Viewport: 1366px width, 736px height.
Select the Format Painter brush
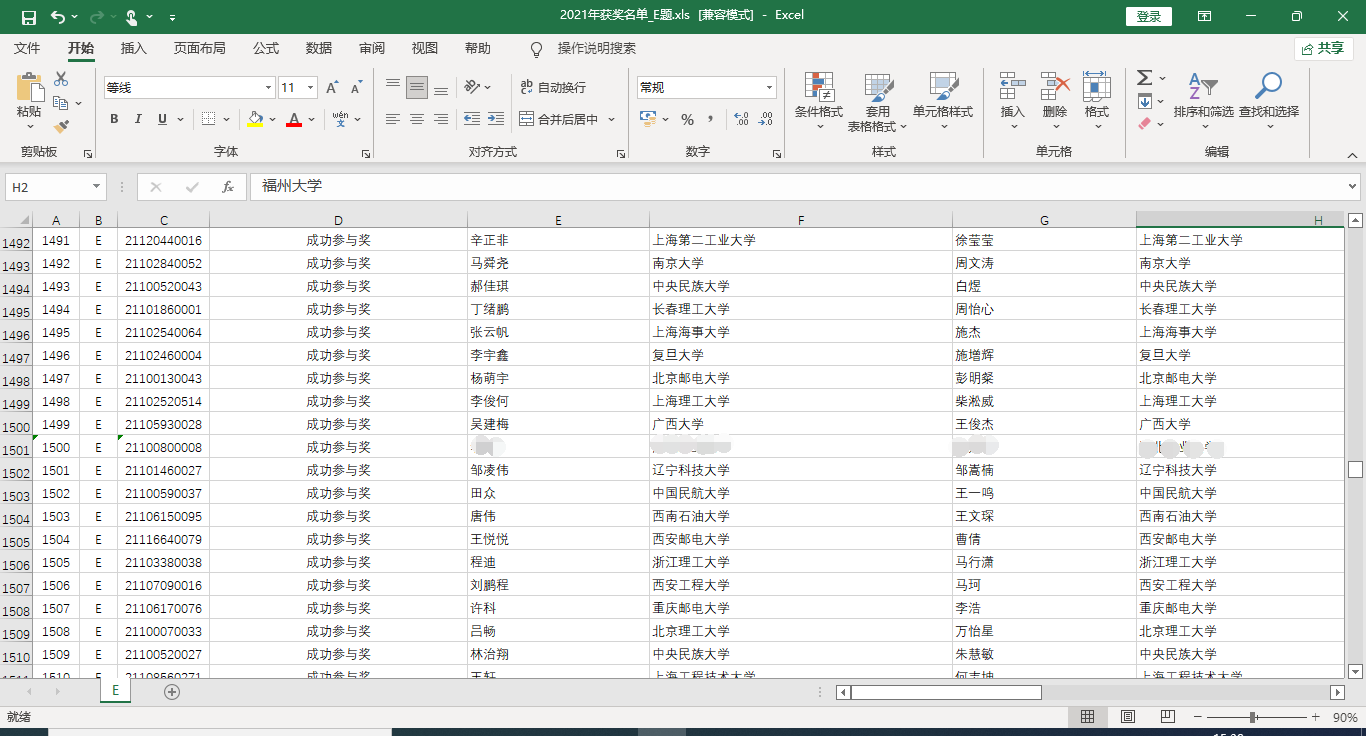click(x=61, y=127)
